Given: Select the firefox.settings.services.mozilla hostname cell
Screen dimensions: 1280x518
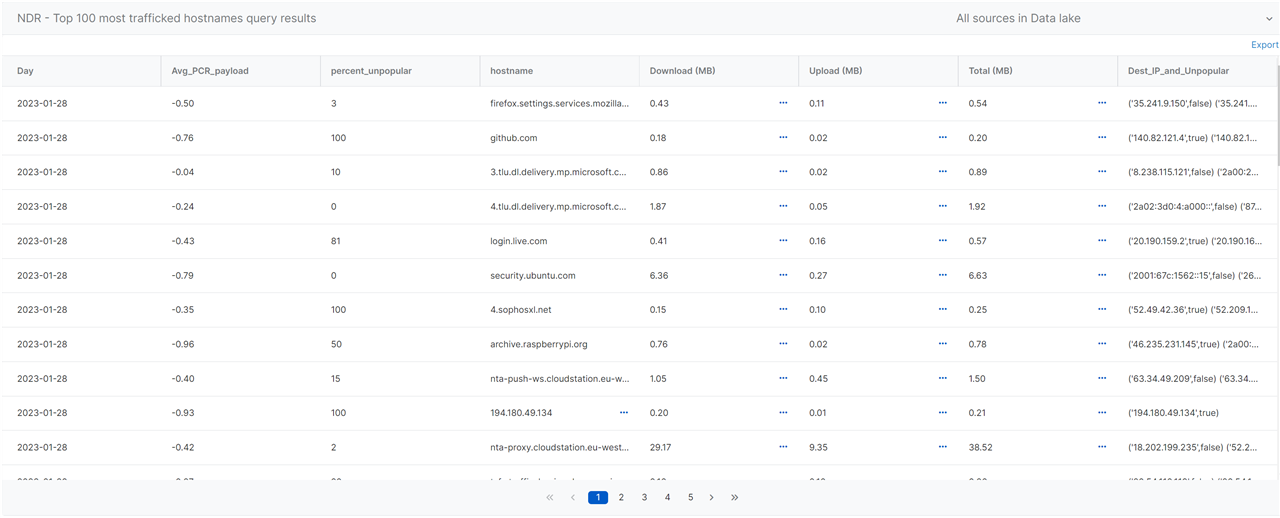Looking at the screenshot, I should point(559,103).
